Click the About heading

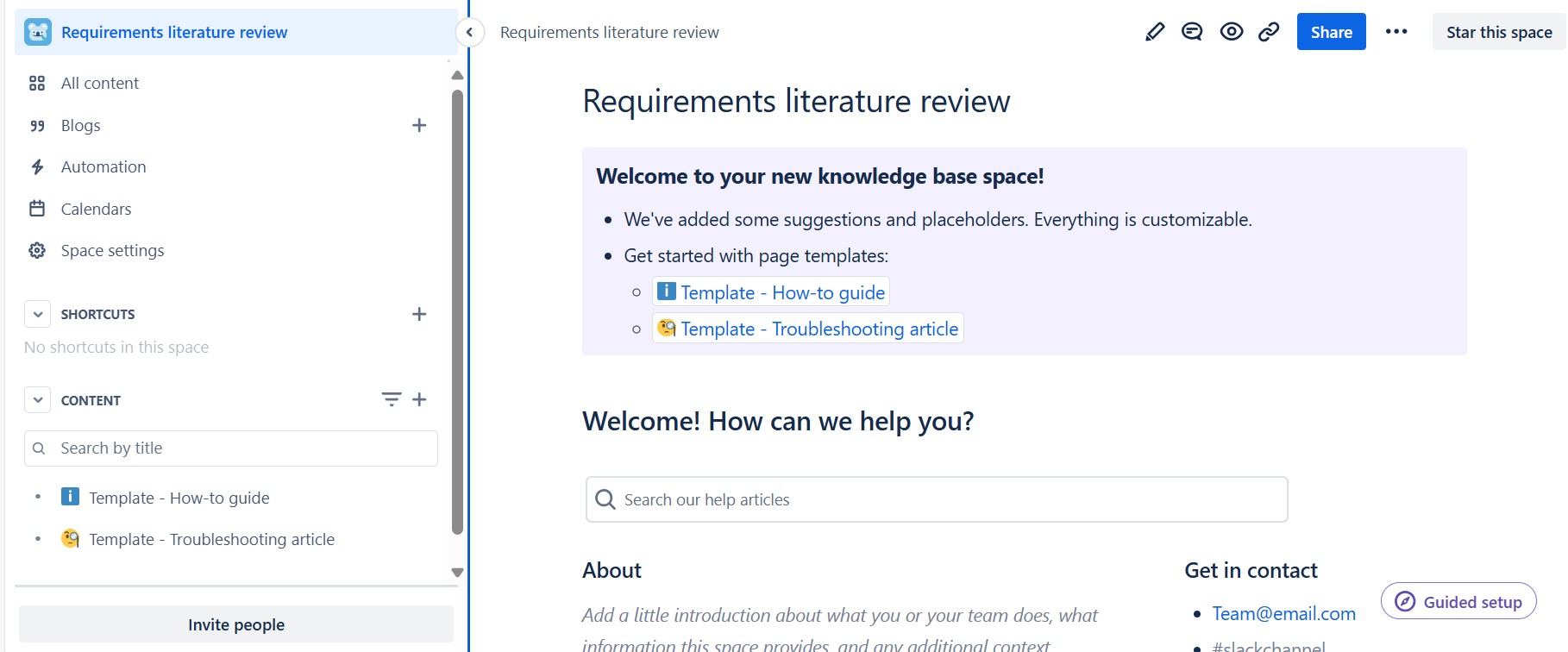coord(612,570)
